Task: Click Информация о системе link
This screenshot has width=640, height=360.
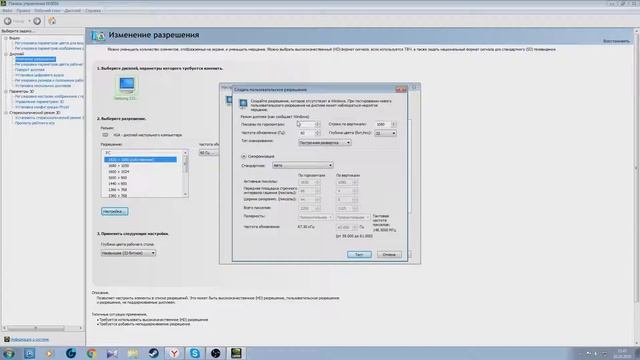Action: 30,340
